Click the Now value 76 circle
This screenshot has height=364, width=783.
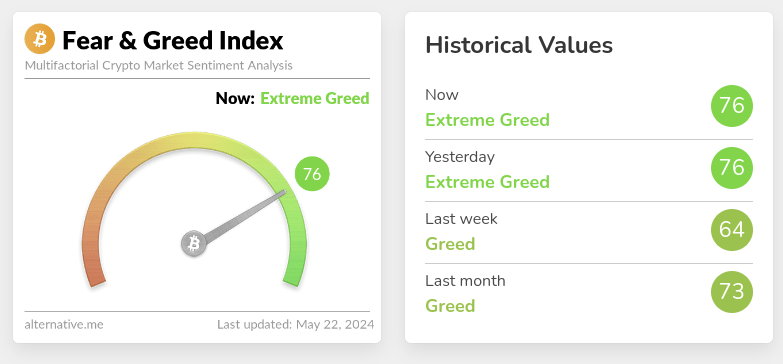pyautogui.click(x=732, y=106)
